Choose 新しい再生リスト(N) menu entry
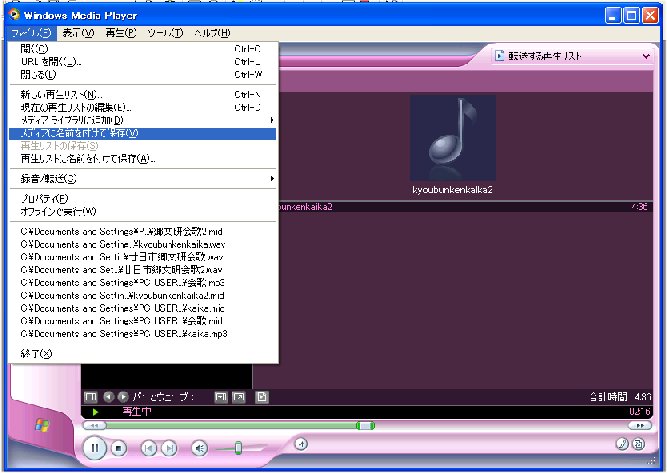Screen dimensions: 667x473 (x=143, y=94)
